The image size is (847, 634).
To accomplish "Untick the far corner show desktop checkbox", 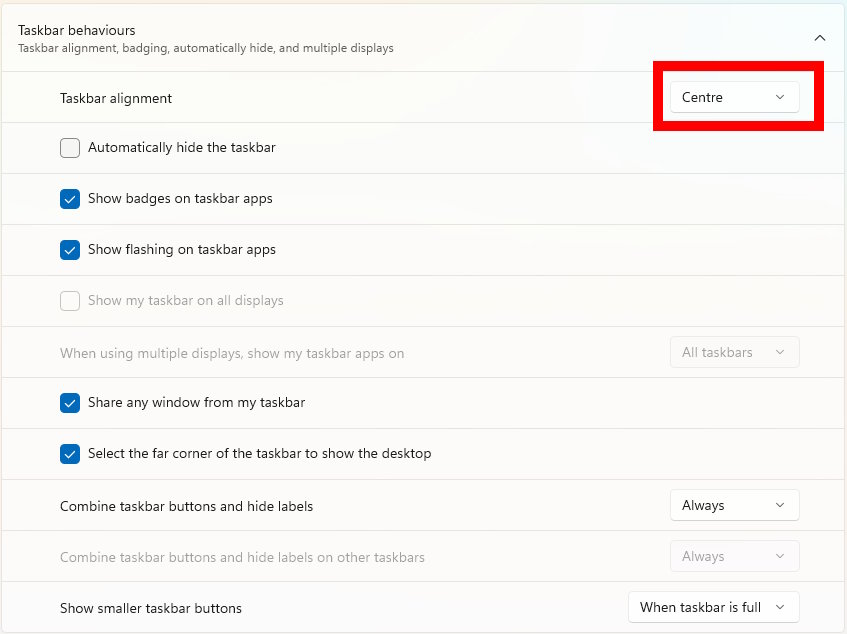I will [70, 454].
